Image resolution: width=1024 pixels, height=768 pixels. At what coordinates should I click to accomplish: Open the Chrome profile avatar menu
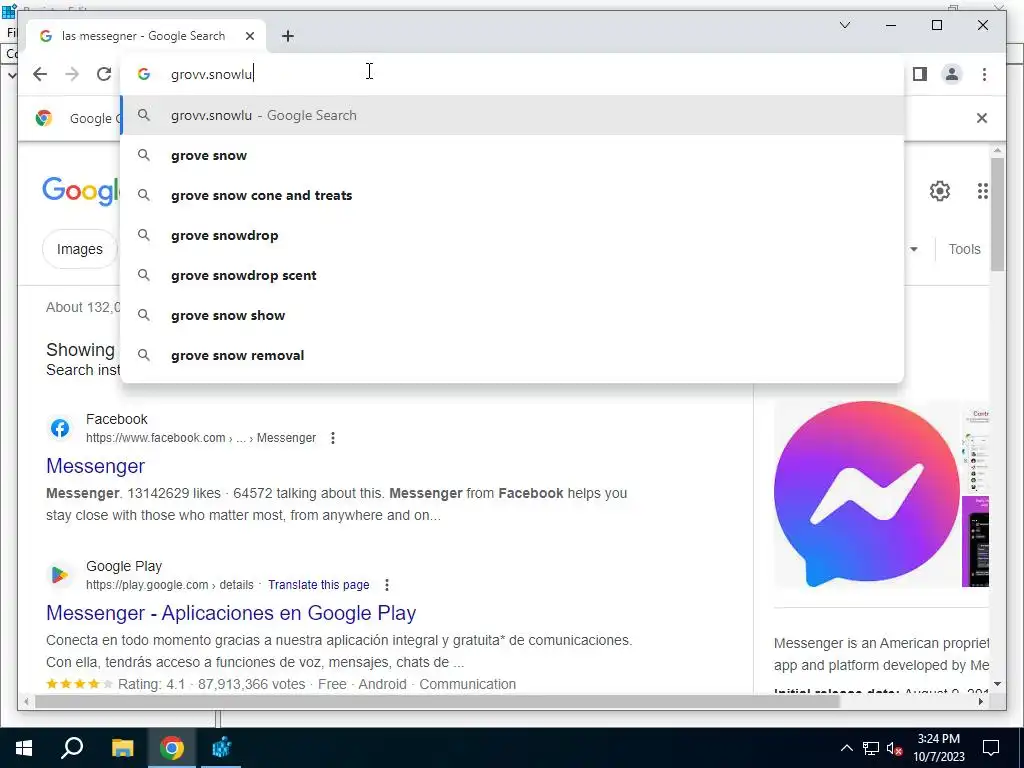coord(952,74)
